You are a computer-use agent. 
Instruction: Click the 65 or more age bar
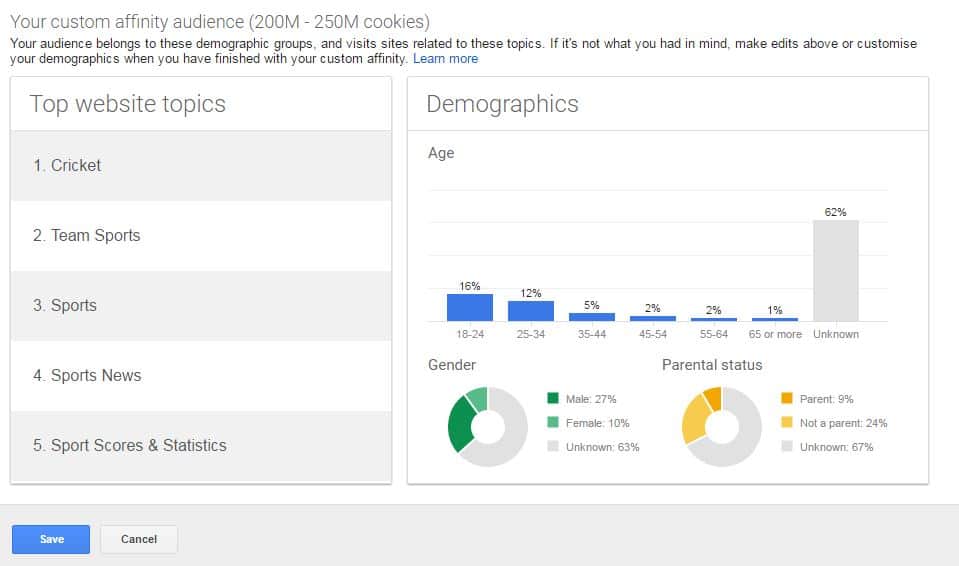(x=775, y=319)
